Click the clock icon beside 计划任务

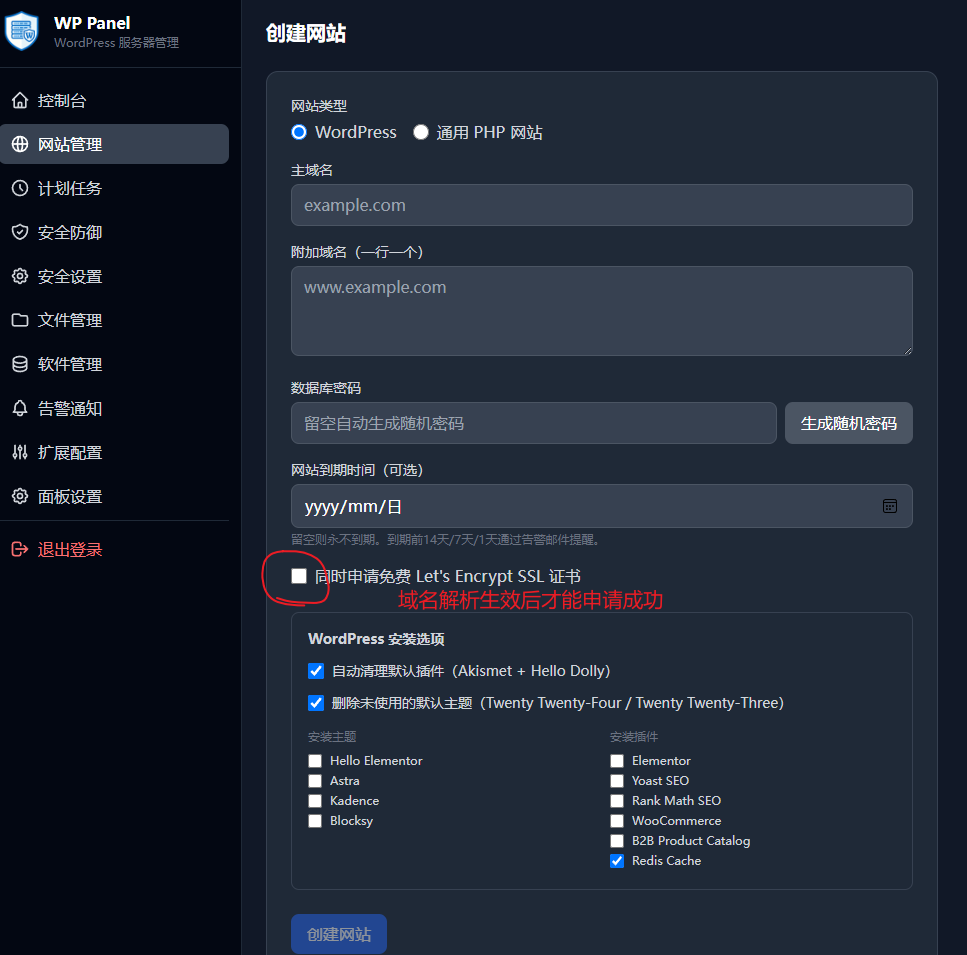pyautogui.click(x=20, y=188)
